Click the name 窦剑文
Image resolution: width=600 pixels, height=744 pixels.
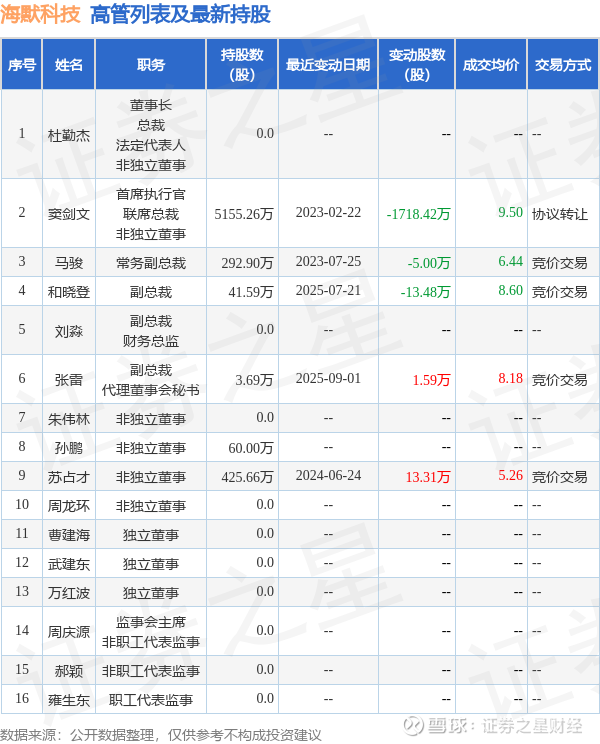point(69,214)
